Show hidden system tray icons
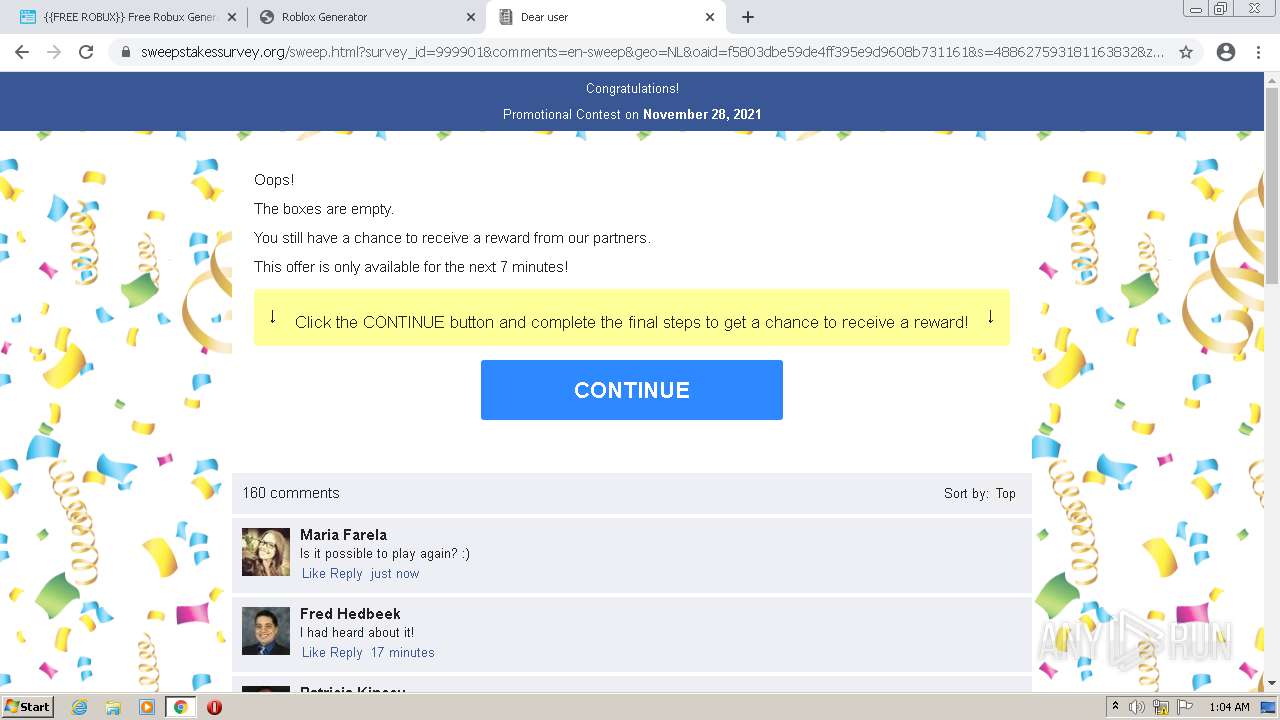Image resolution: width=1280 pixels, height=720 pixels. 1116,707
